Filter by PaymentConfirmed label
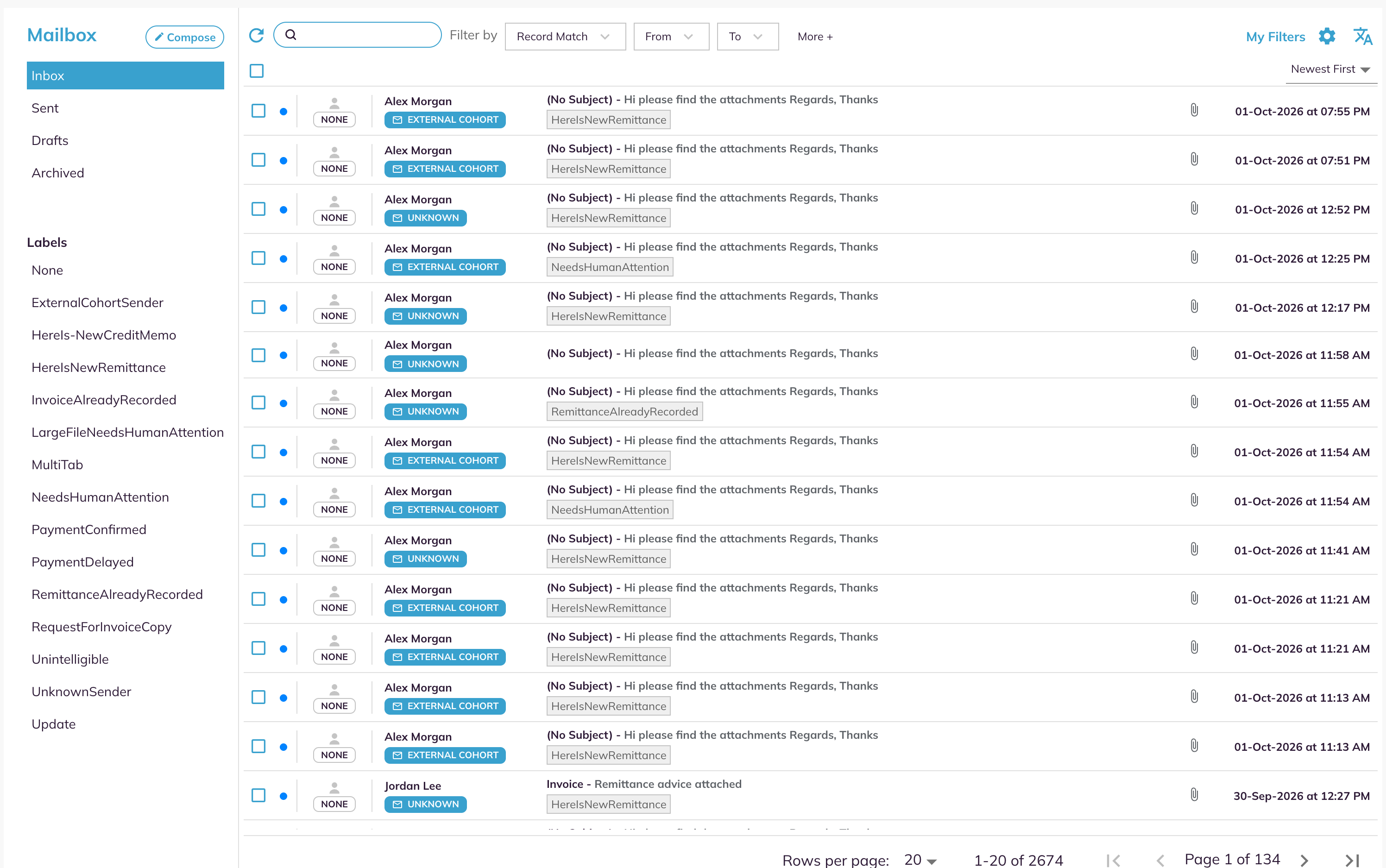This screenshot has width=1386, height=868. coord(88,529)
